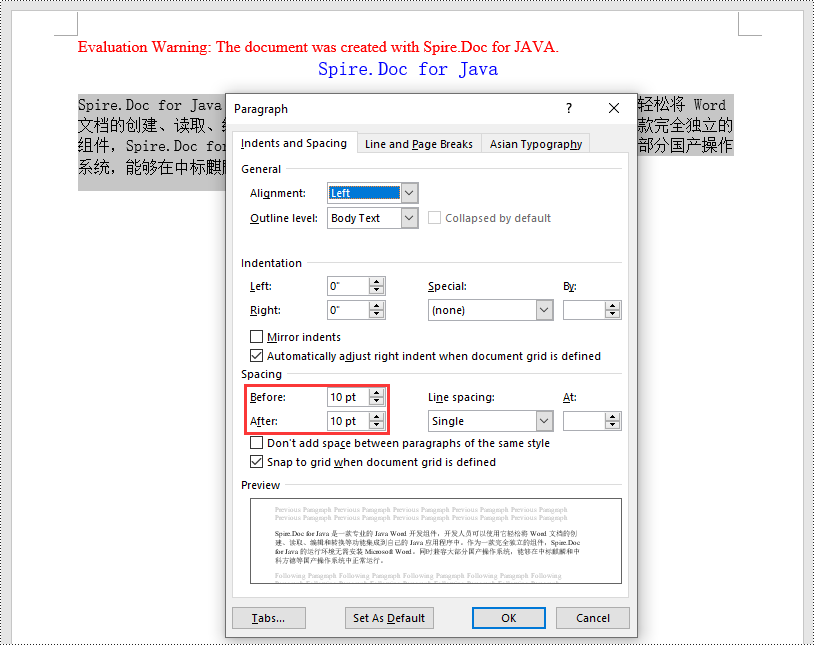Enable Don't add space between paragraphs checkbox

pos(256,443)
